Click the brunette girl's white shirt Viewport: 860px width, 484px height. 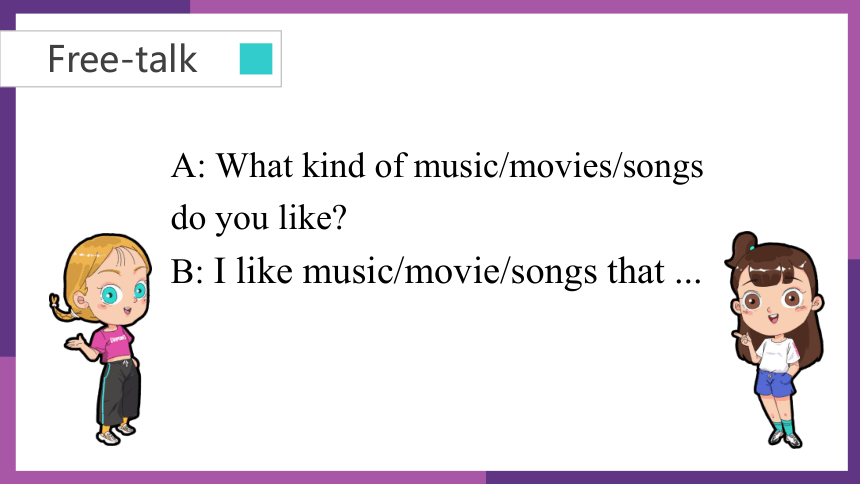point(778,356)
